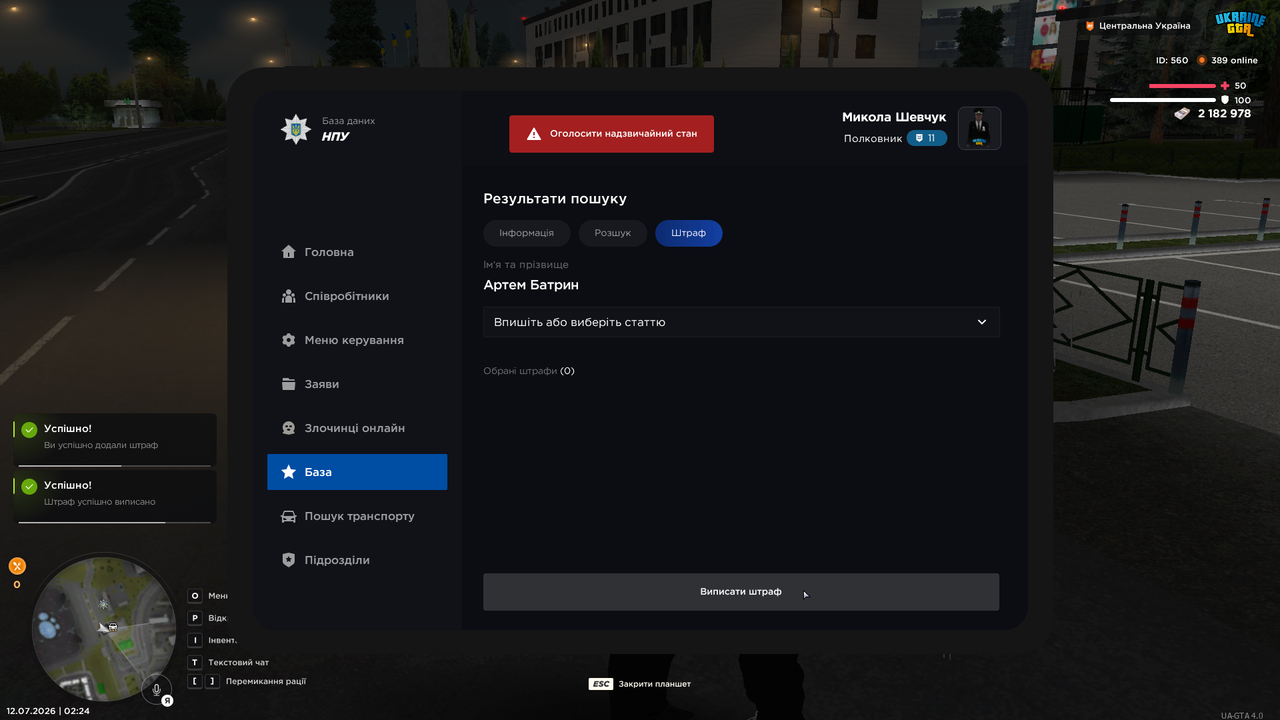Click Оголосити надзвичайний стан button

click(x=611, y=134)
